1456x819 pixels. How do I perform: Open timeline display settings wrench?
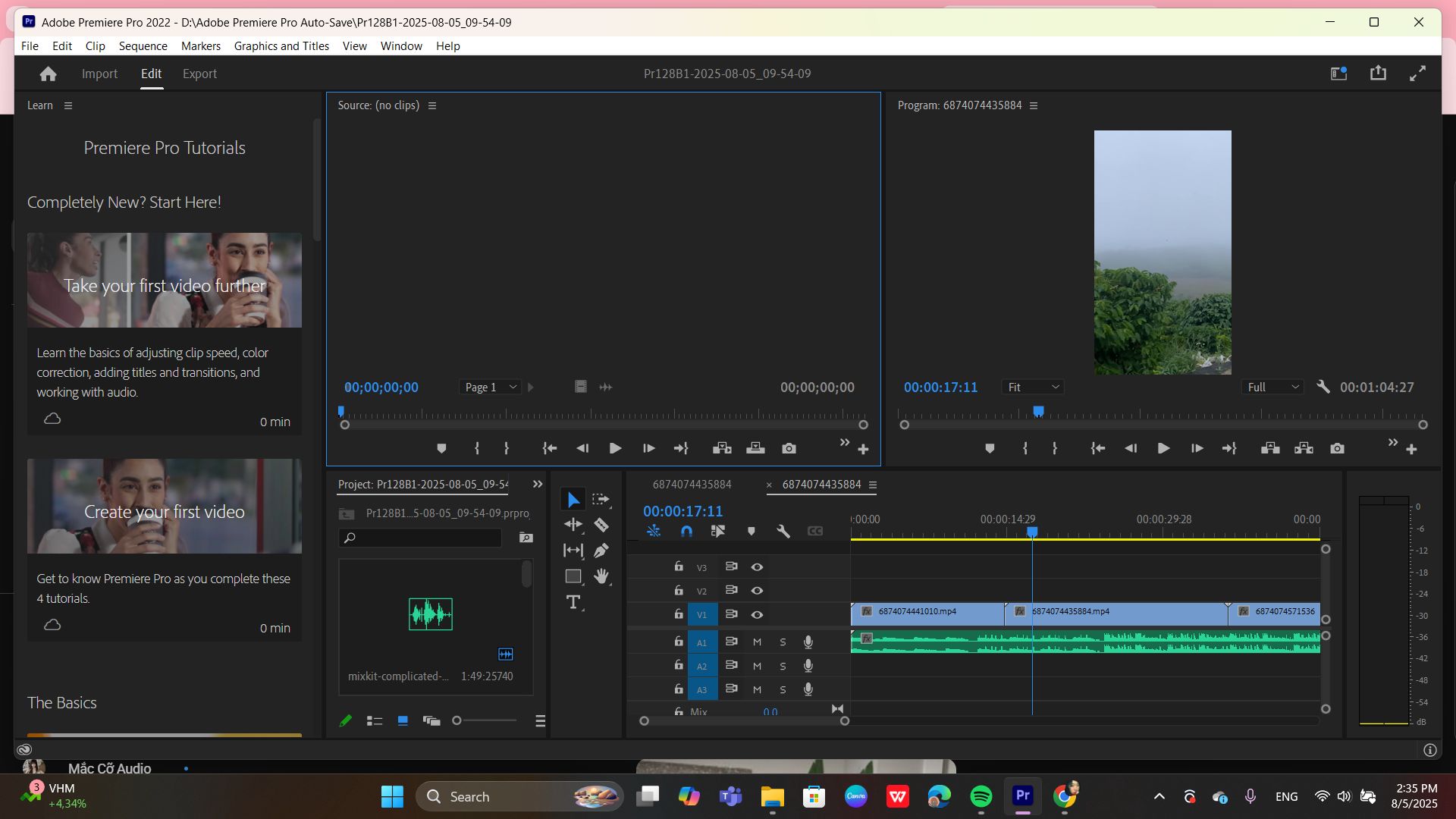click(x=783, y=532)
